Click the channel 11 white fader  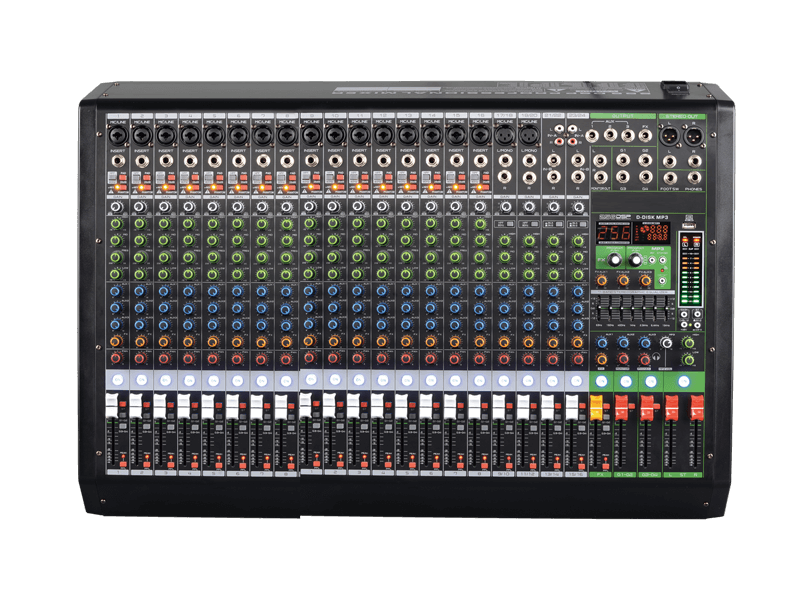pos(353,406)
